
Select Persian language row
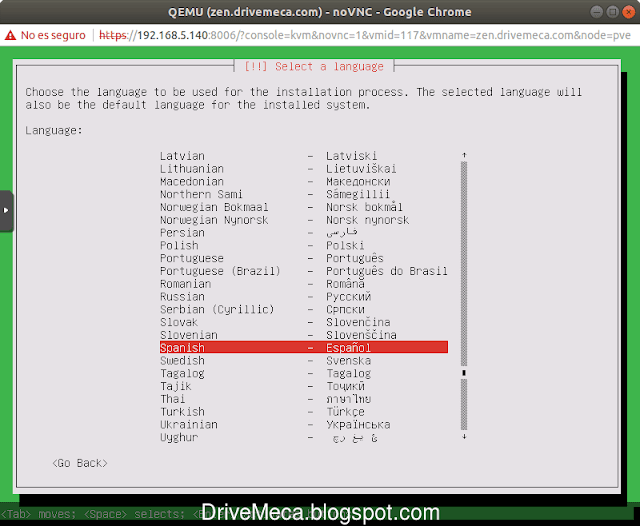point(304,233)
